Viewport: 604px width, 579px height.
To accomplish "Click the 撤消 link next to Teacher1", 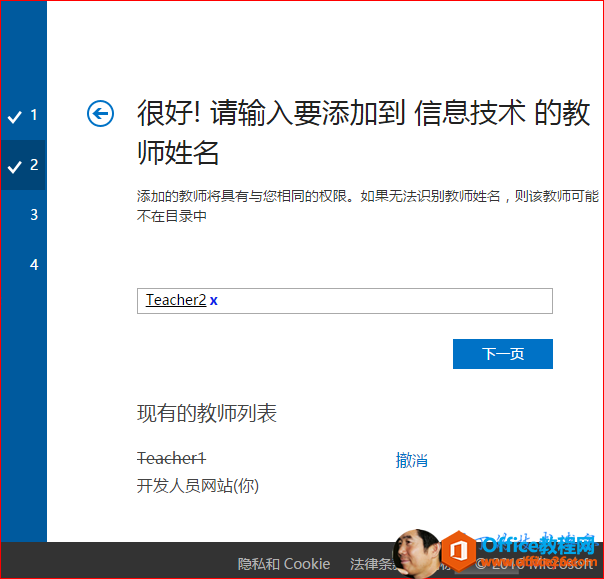I will click(x=411, y=460).
